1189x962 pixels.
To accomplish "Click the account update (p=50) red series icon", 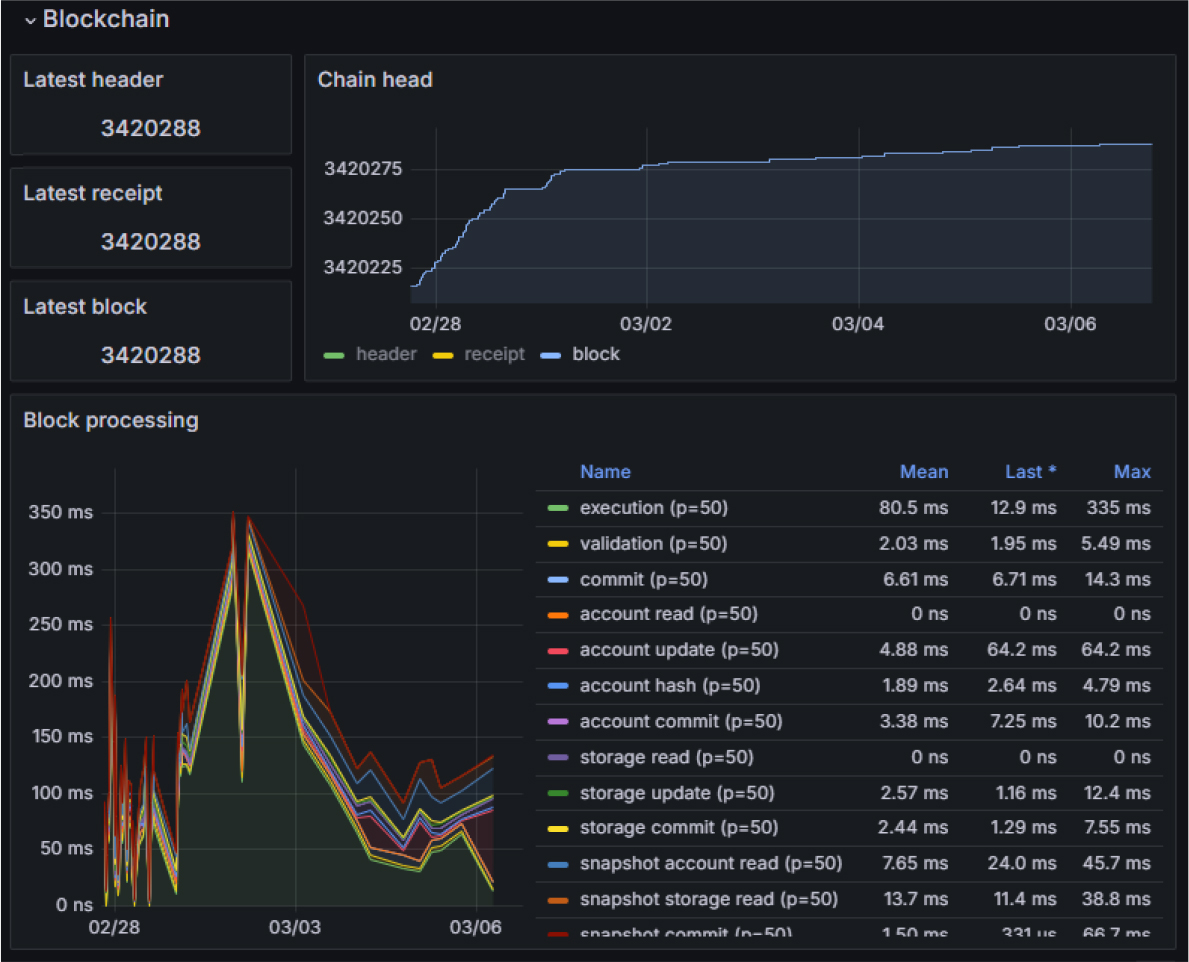I will [558, 651].
